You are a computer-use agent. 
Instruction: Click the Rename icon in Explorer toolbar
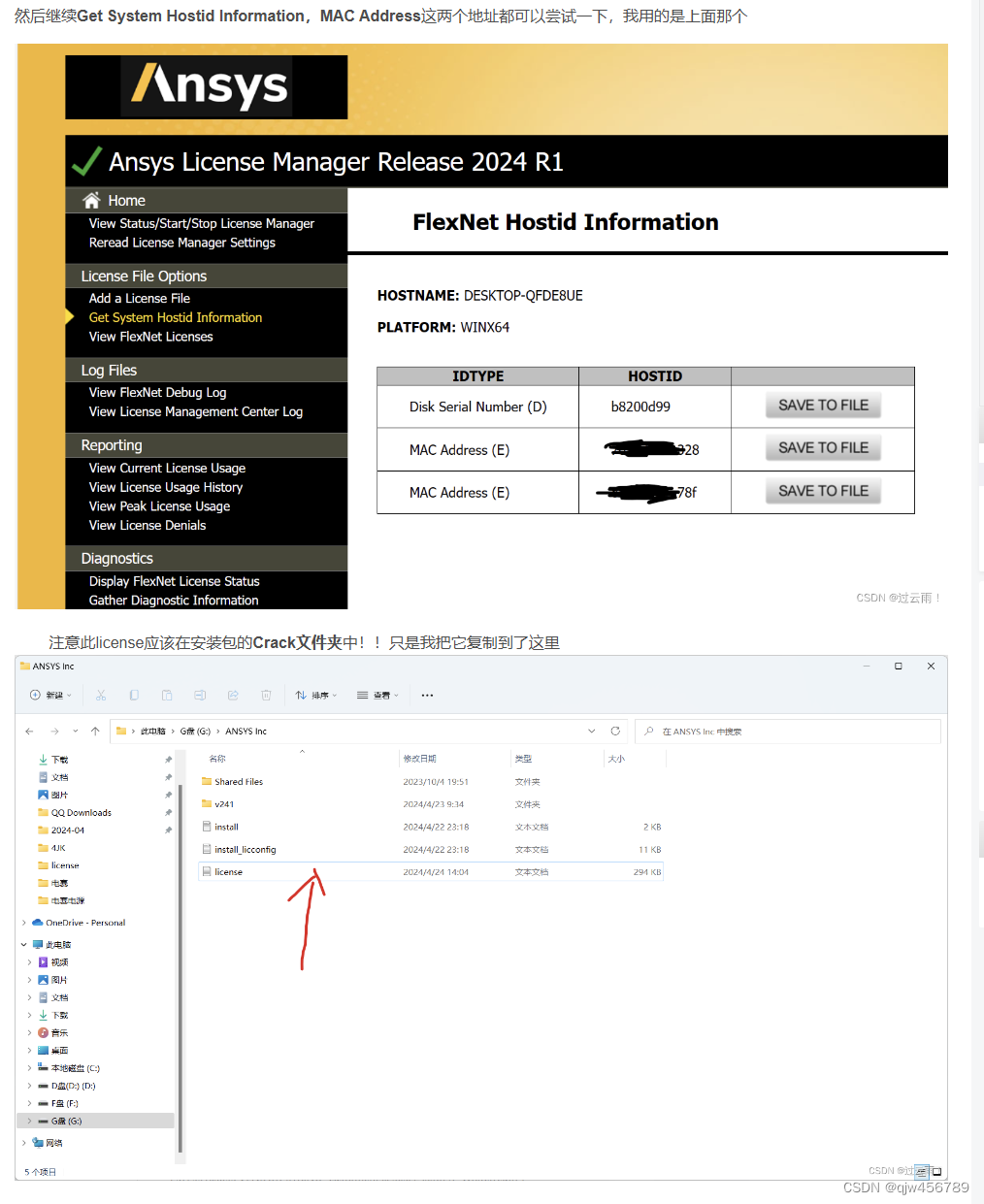tap(200, 695)
